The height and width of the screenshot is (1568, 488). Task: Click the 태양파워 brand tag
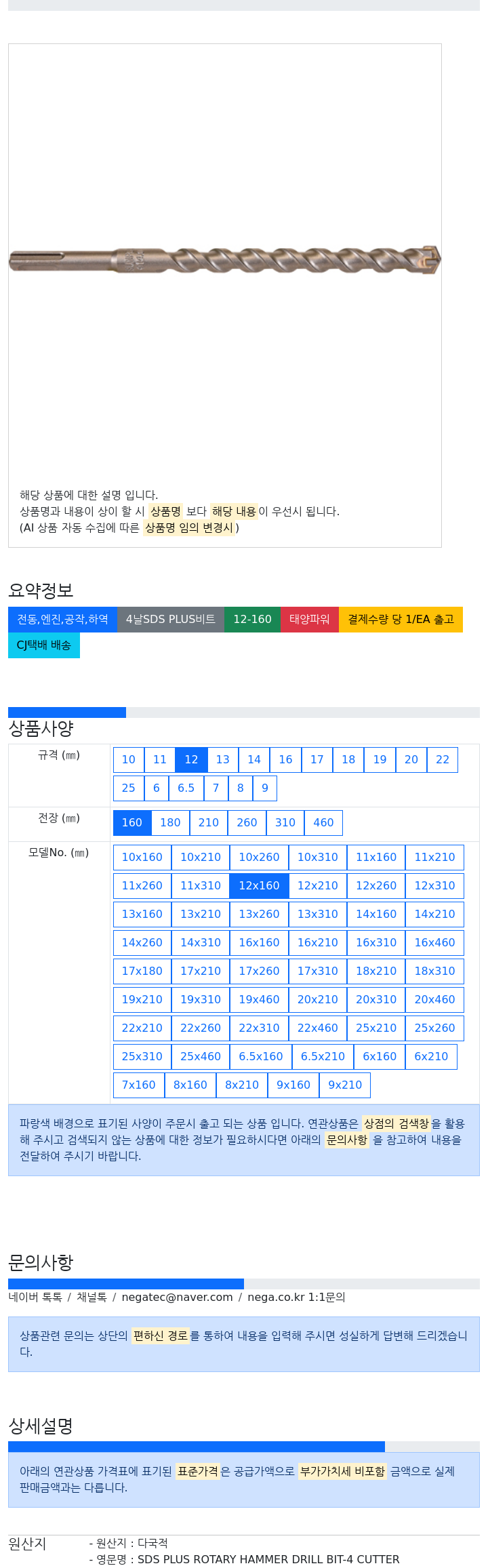point(310,619)
